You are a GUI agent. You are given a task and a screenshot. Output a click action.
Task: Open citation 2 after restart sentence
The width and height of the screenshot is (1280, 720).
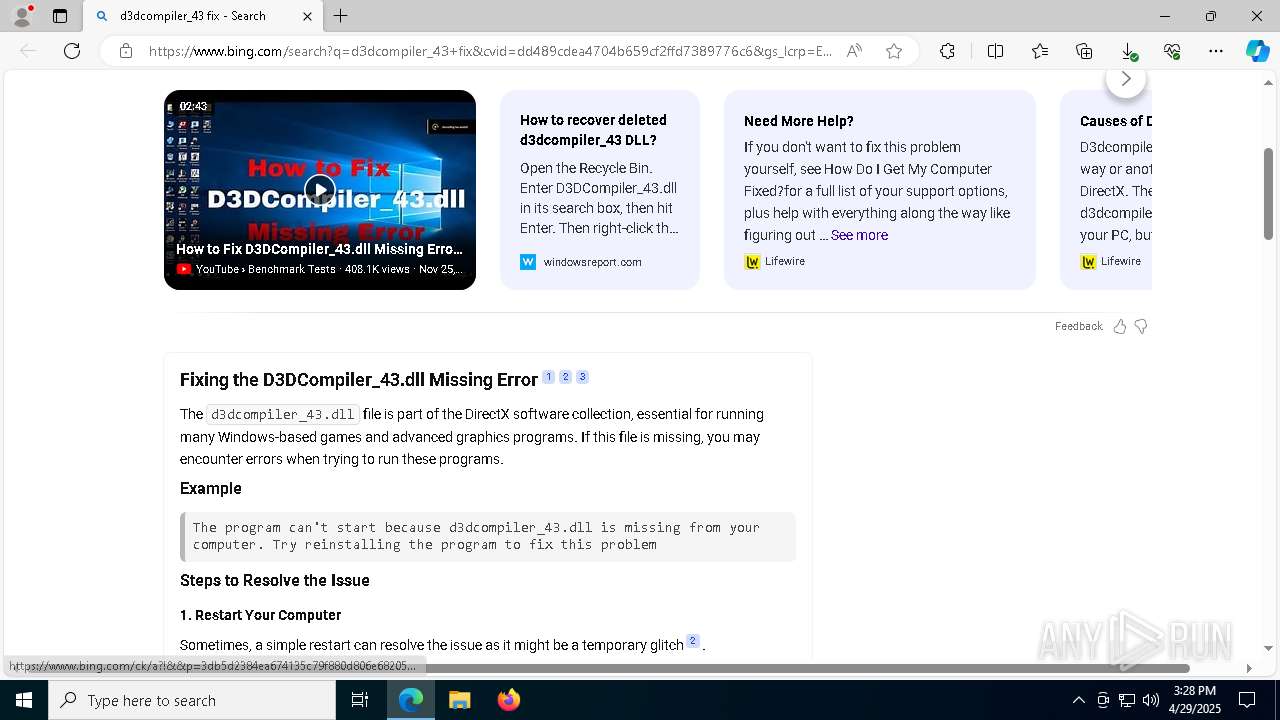[x=692, y=641]
